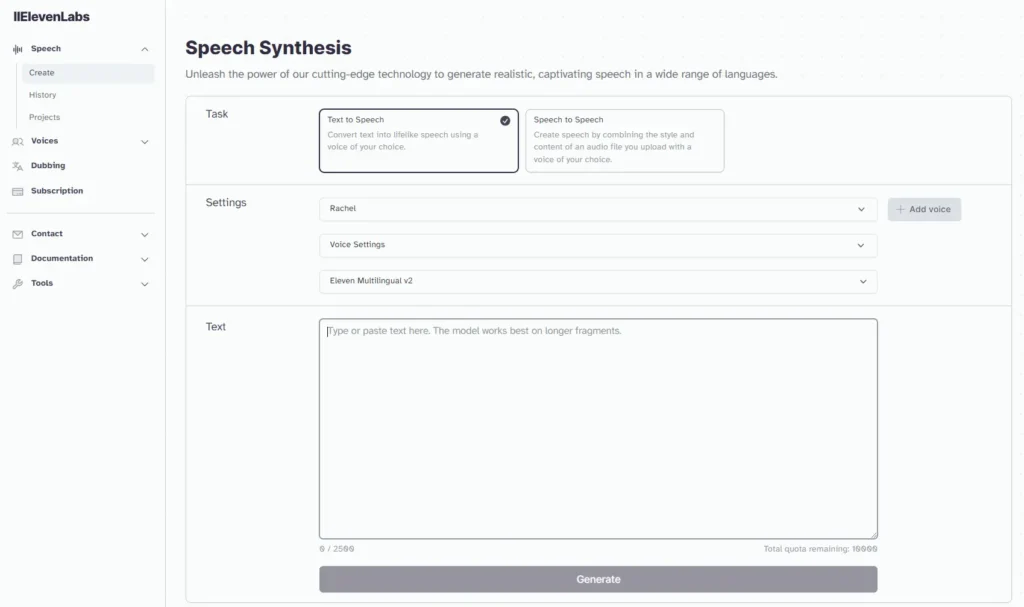Viewport: 1024px width, 607px height.
Task: Click the Documentation book icon
Action: coord(18,259)
